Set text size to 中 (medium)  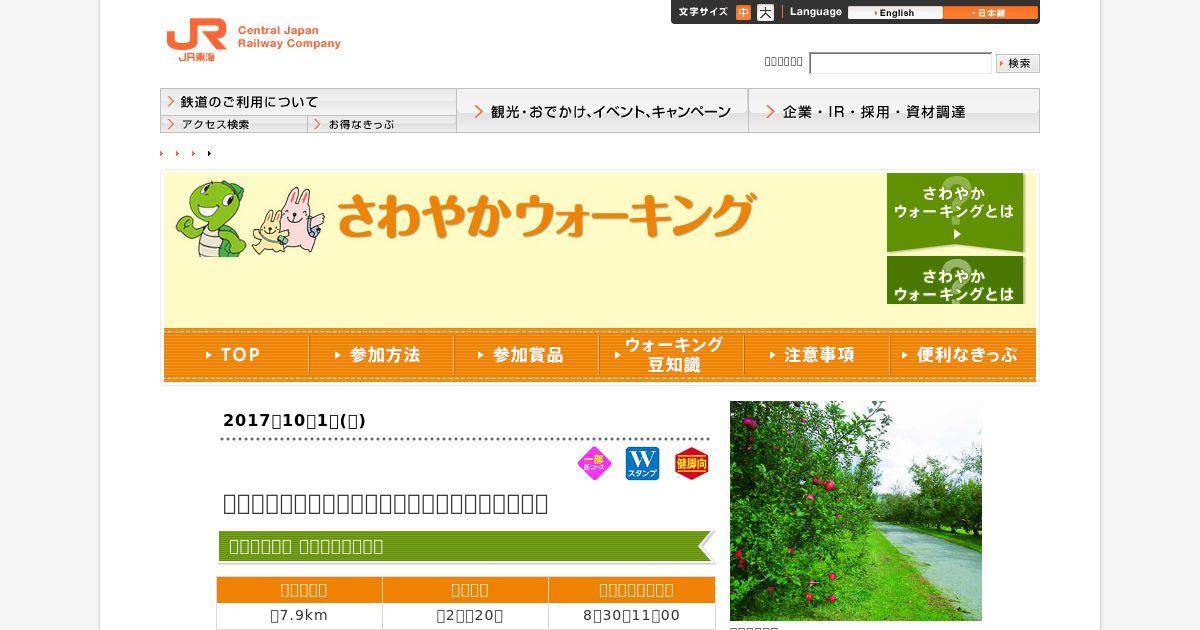point(743,13)
